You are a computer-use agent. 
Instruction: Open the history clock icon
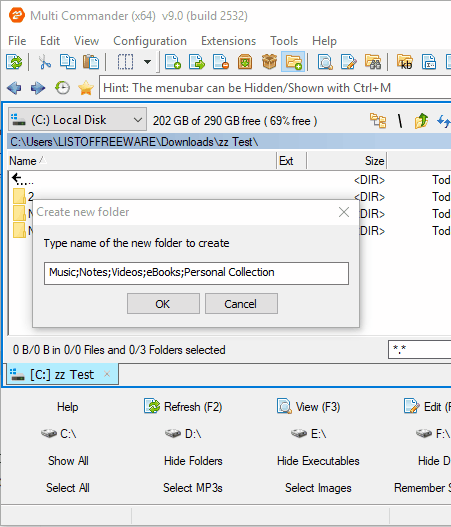coord(62,88)
